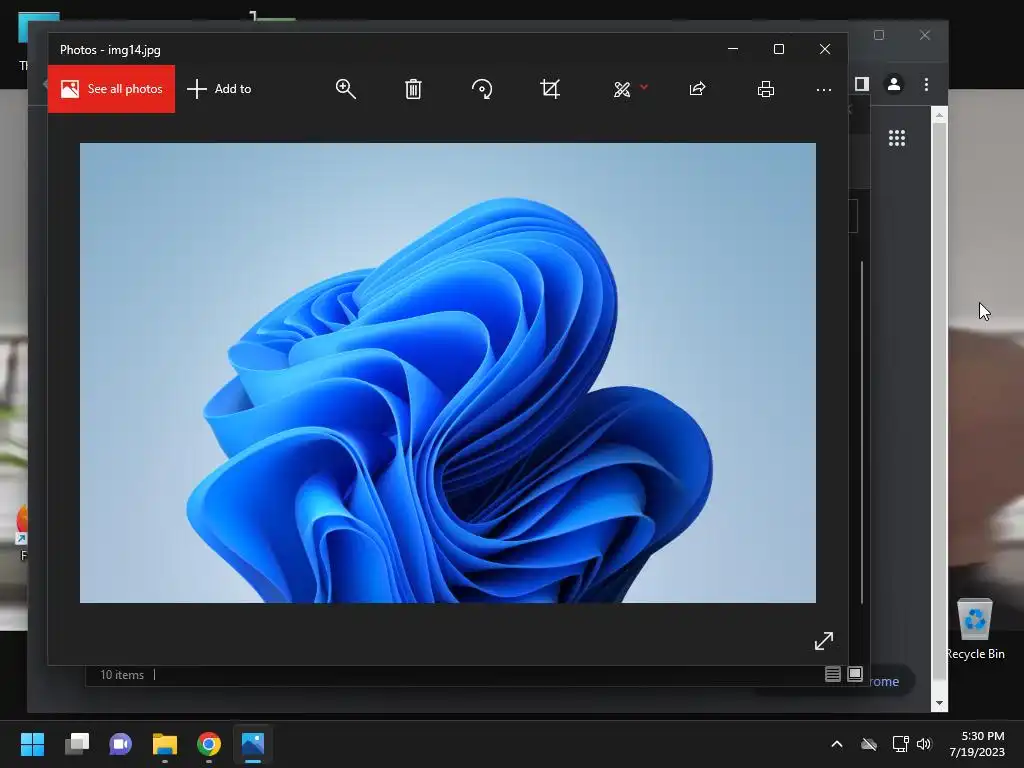Viewport: 1024px width, 768px height.
Task: Open the crop tool in Photos
Action: click(550, 89)
